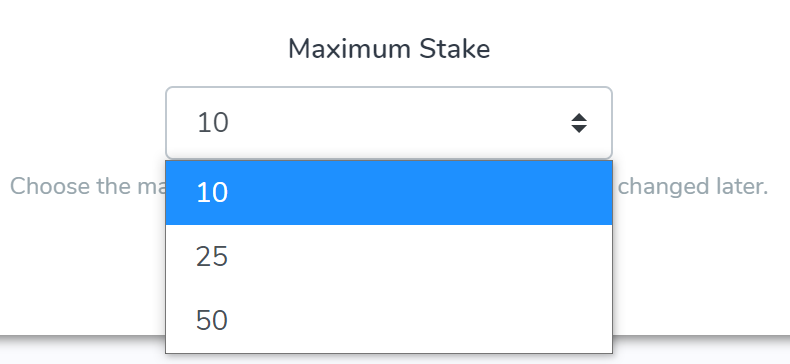Collapse the Maximum Stake dropdown box

[x=389, y=123]
